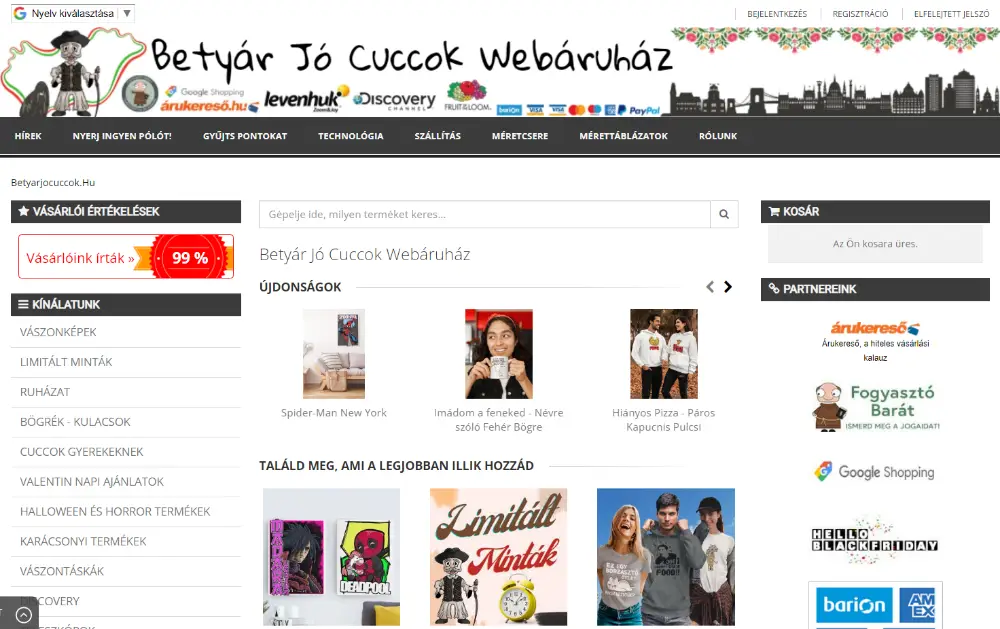The image size is (1000, 629).
Task: Go to the Regisztráció link
Action: (860, 14)
